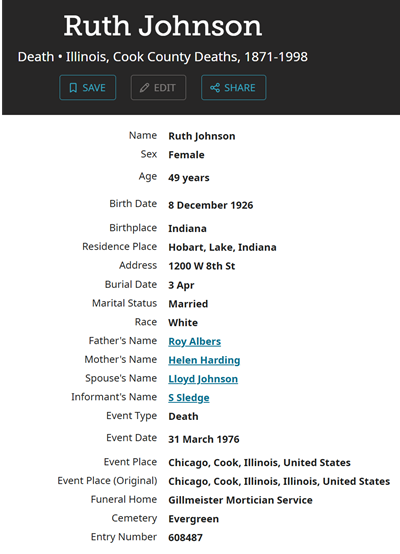Select the burial date 3 Apr
The height and width of the screenshot is (554, 400).
[181, 285]
